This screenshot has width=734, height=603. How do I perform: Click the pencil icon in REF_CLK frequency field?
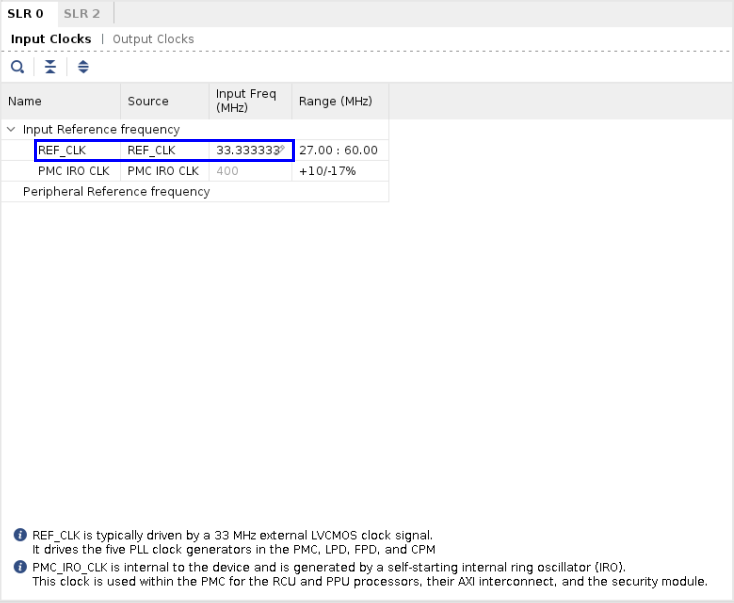tap(282, 149)
